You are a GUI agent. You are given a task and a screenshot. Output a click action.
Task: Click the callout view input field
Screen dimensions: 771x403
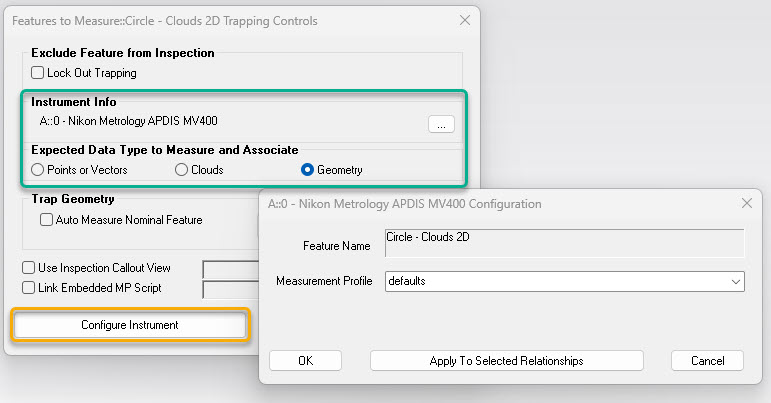(x=231, y=269)
